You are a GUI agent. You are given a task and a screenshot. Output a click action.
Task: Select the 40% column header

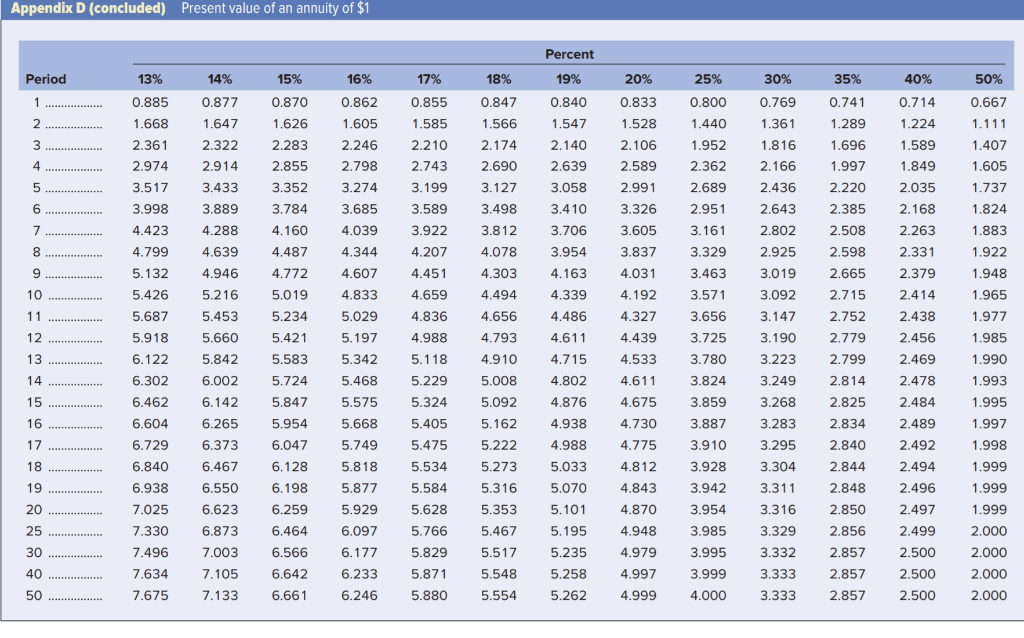click(918, 79)
